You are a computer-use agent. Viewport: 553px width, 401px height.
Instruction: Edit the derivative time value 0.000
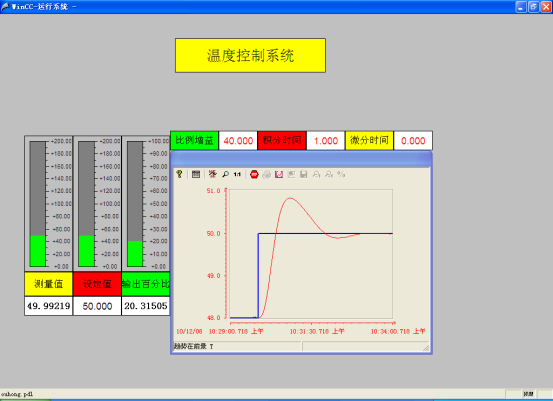point(413,141)
